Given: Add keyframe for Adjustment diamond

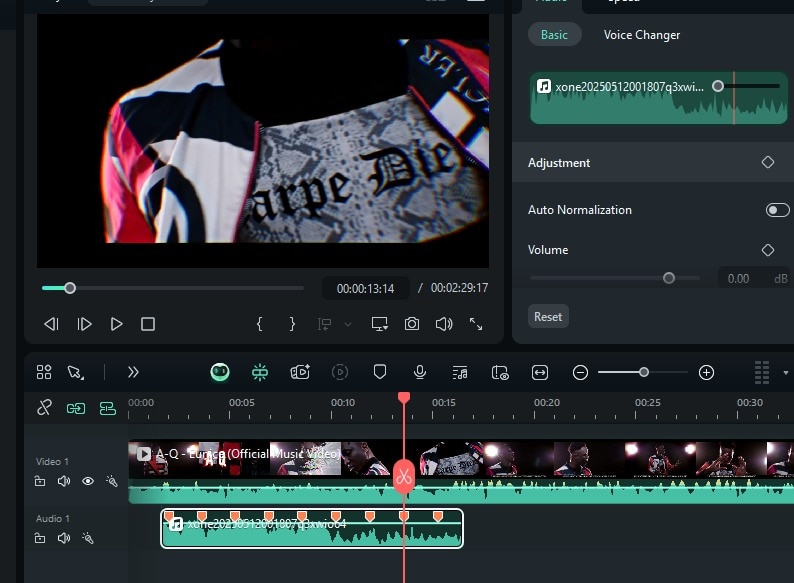Looking at the screenshot, I should tap(768, 162).
